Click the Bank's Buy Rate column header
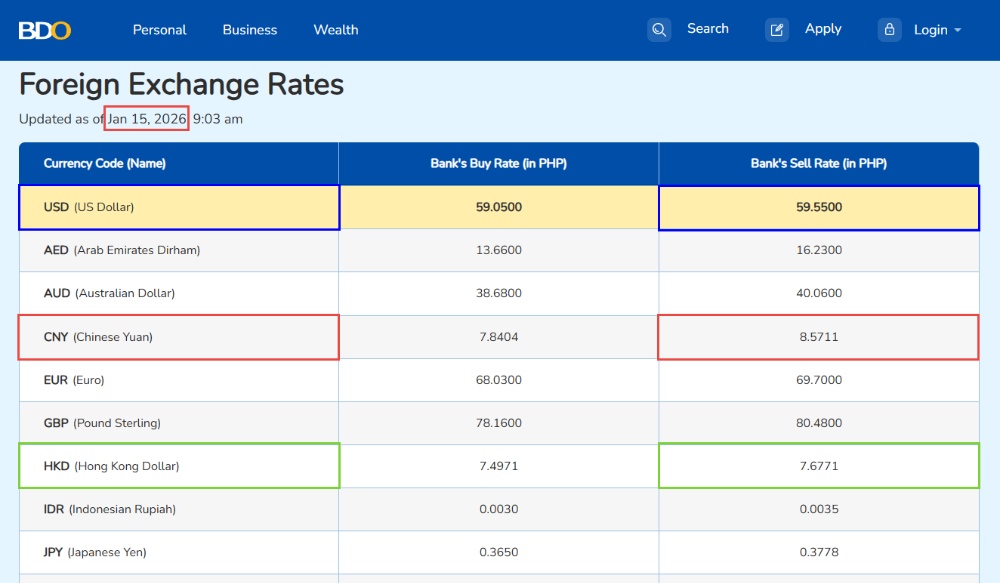Image resolution: width=1000 pixels, height=583 pixels. [498, 163]
